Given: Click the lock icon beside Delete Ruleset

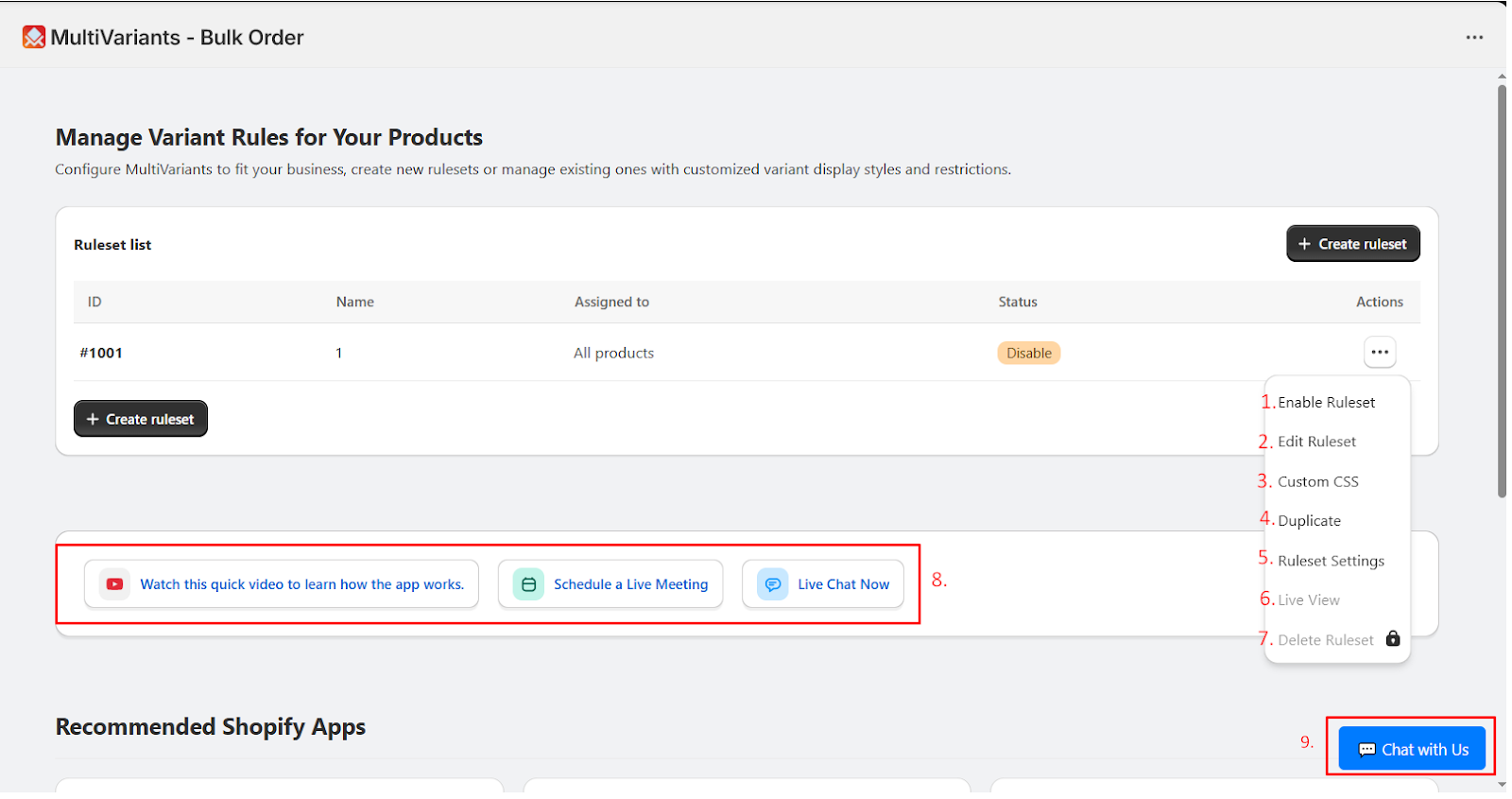Looking at the screenshot, I should coord(1393,638).
